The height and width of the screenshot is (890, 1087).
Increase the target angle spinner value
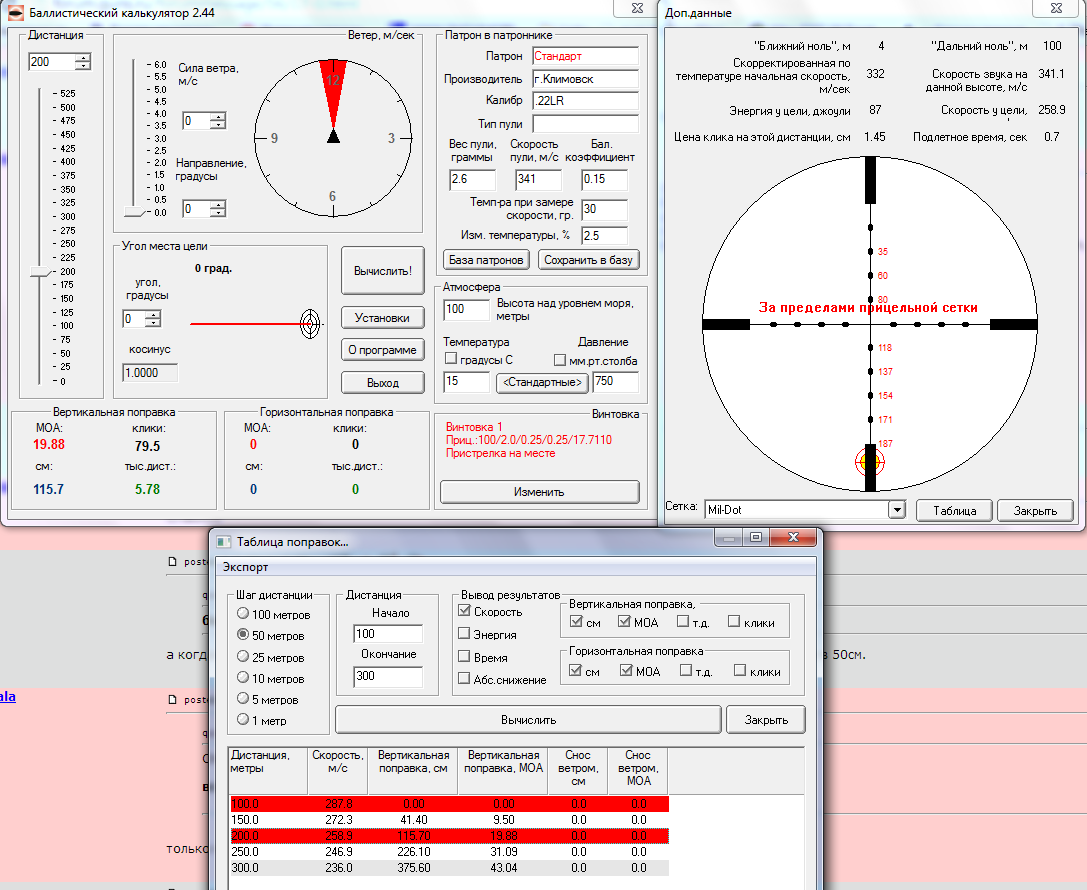(153, 315)
